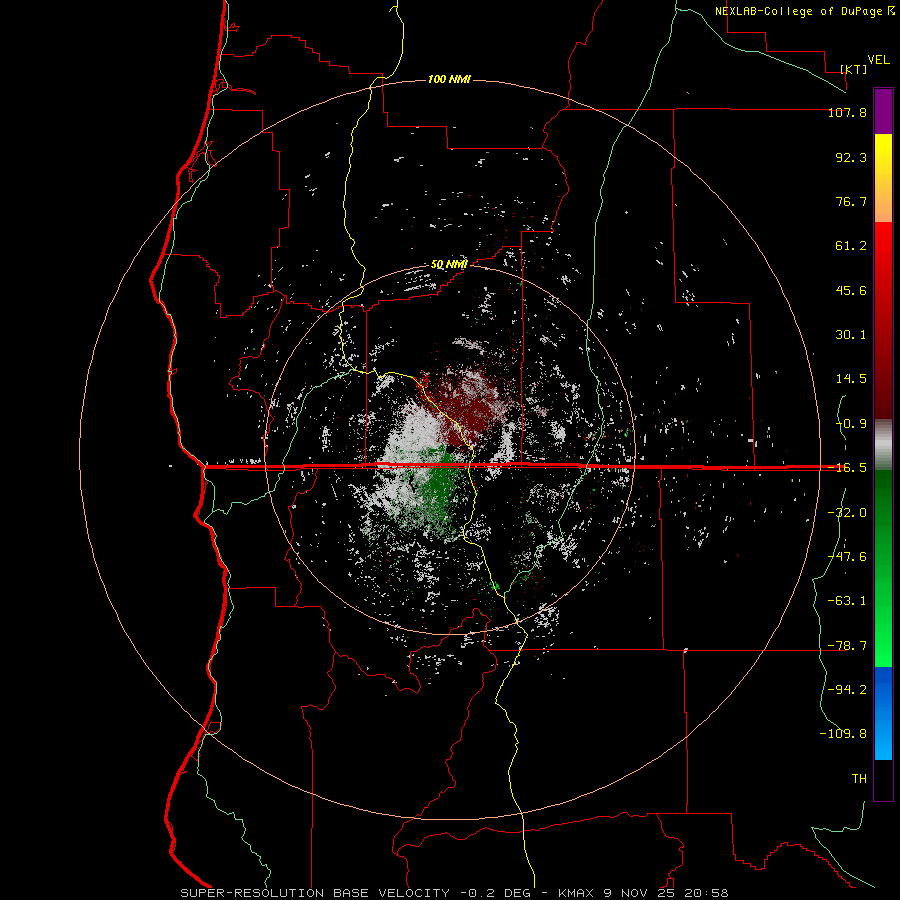
Task: Click the -32.0 velocity scale value
Action: point(847,512)
